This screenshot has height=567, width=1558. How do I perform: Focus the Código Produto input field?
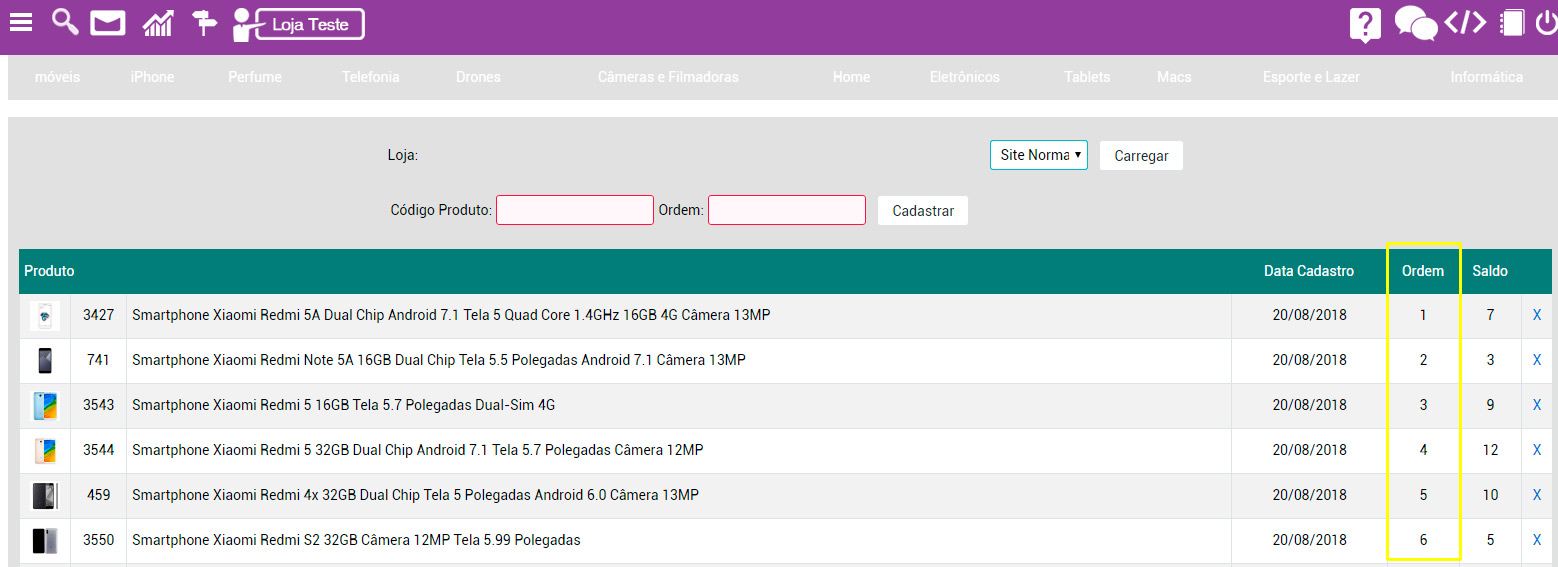pyautogui.click(x=575, y=210)
